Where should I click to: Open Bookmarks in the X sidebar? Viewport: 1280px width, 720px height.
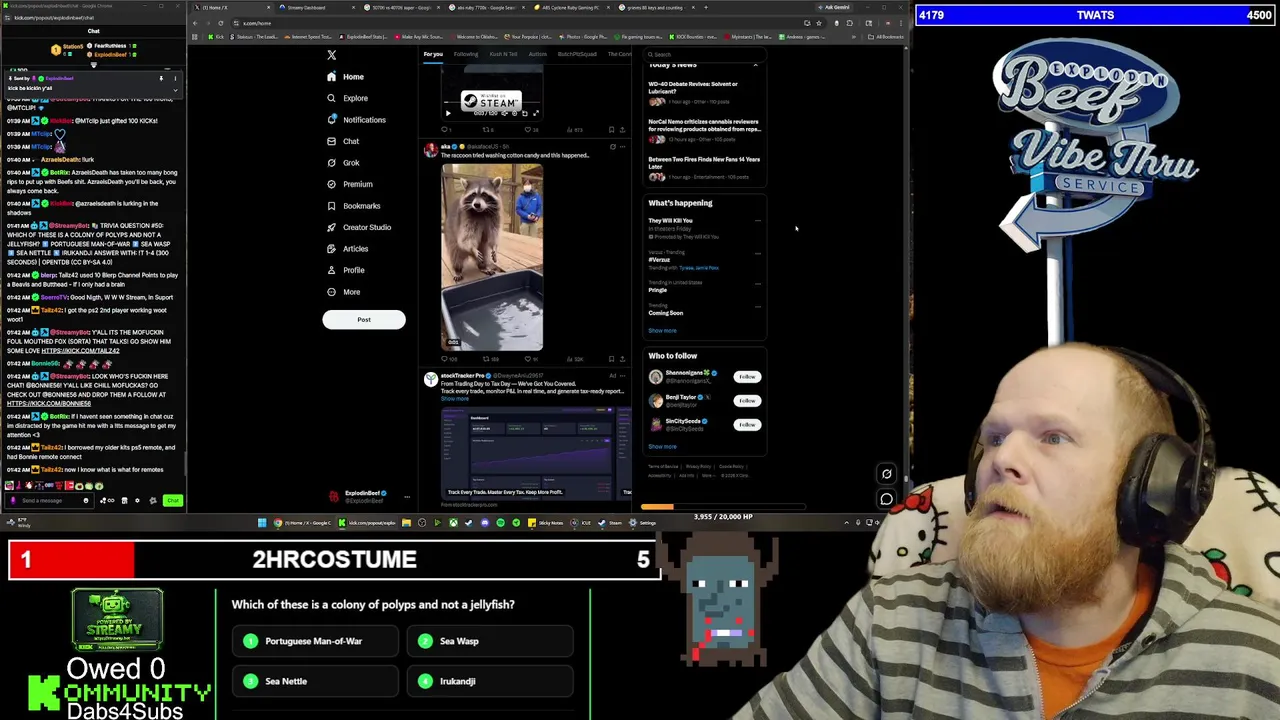pyautogui.click(x=353, y=206)
